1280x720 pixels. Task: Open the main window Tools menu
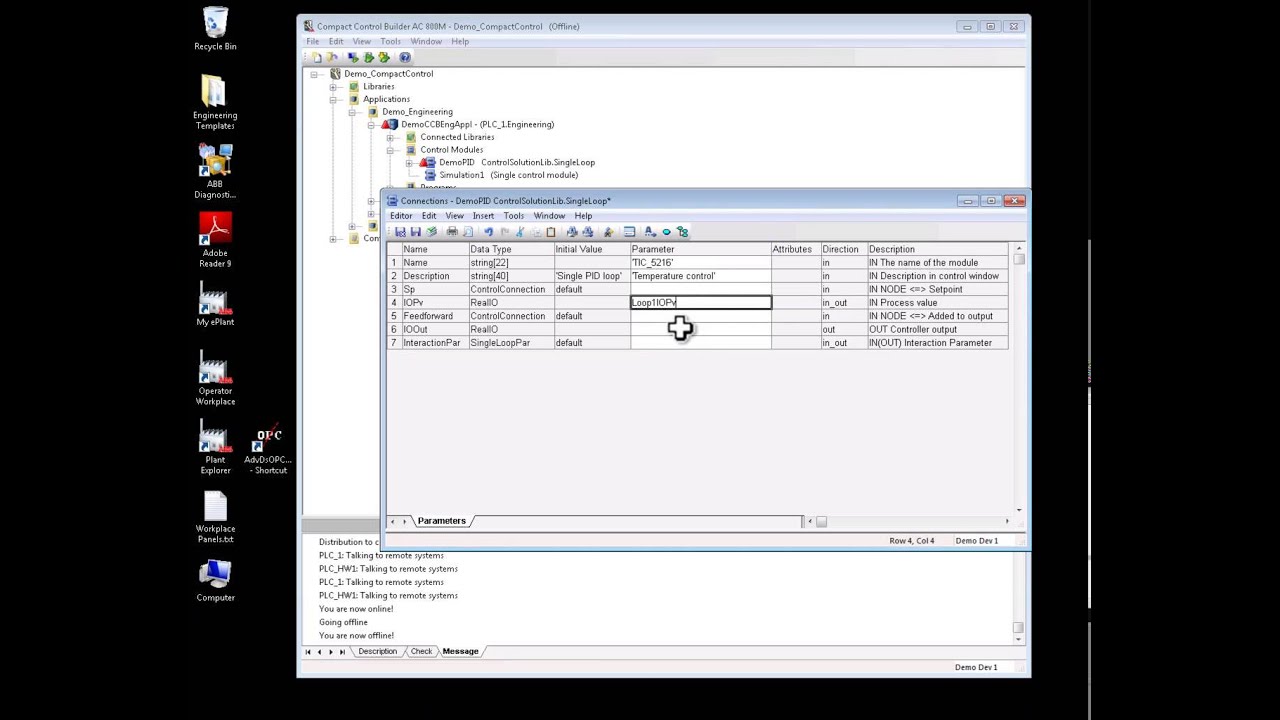(x=390, y=41)
